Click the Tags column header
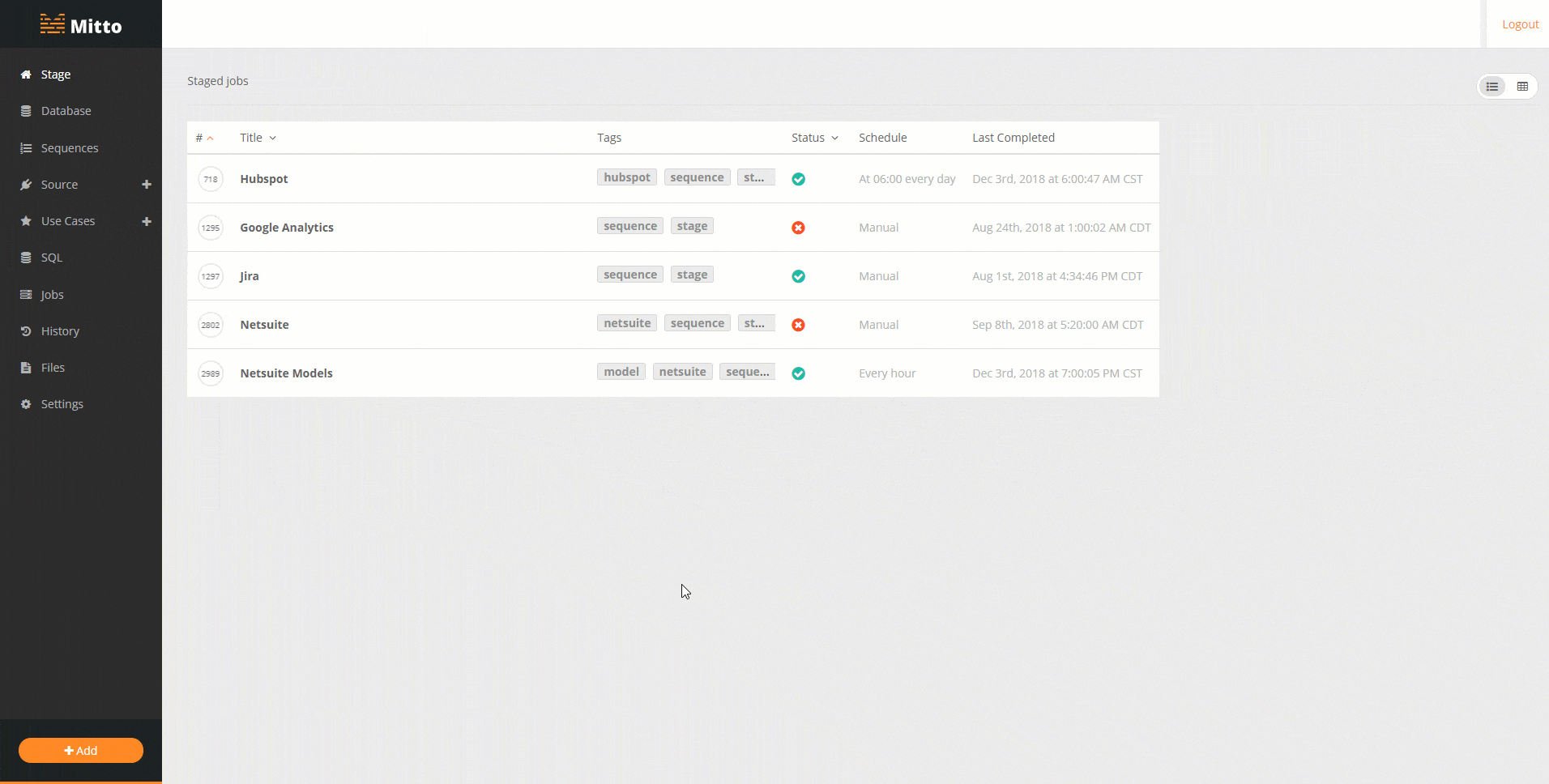The height and width of the screenshot is (784, 1549). click(x=609, y=138)
